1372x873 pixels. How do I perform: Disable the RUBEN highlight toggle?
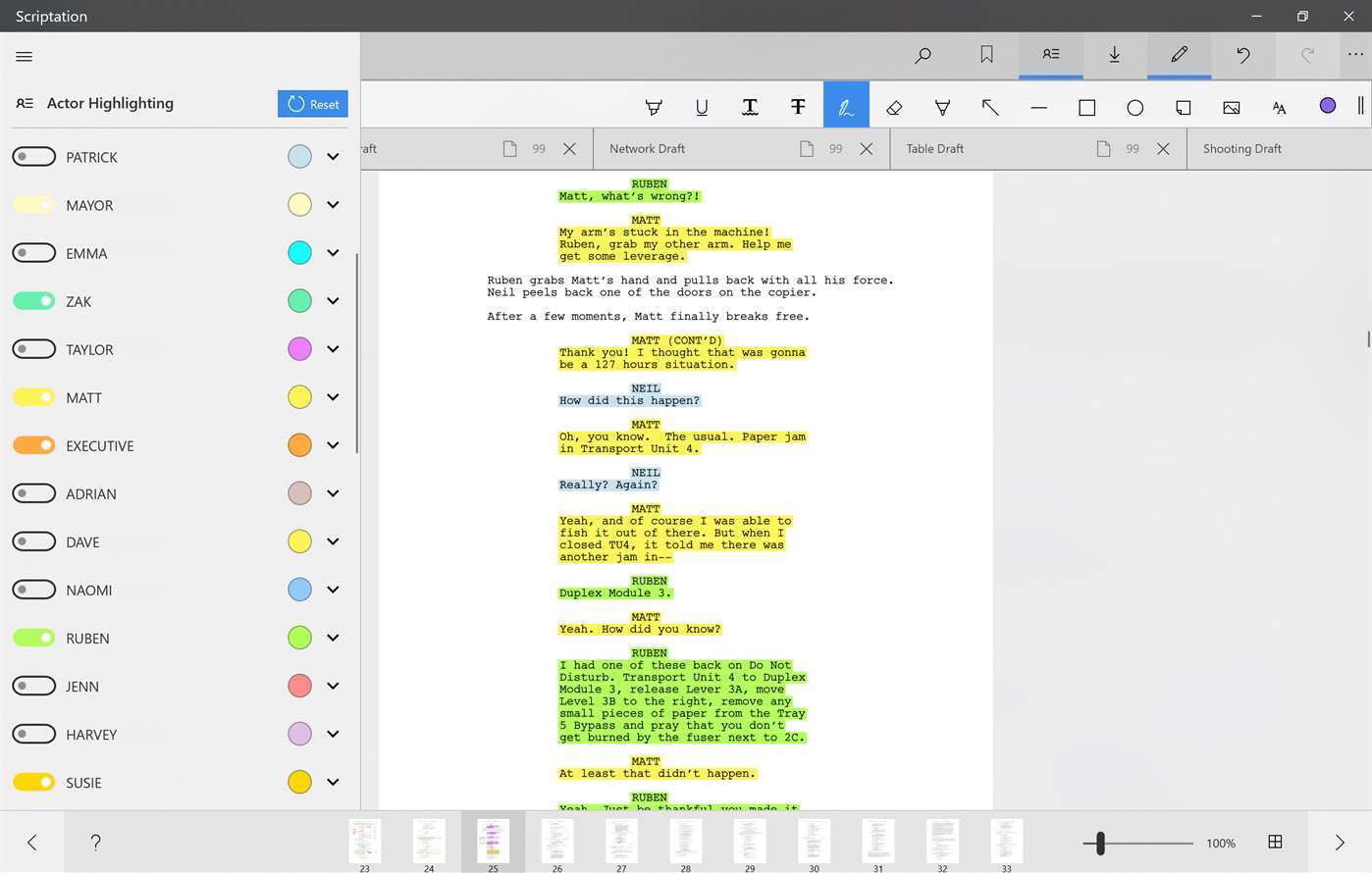34,638
